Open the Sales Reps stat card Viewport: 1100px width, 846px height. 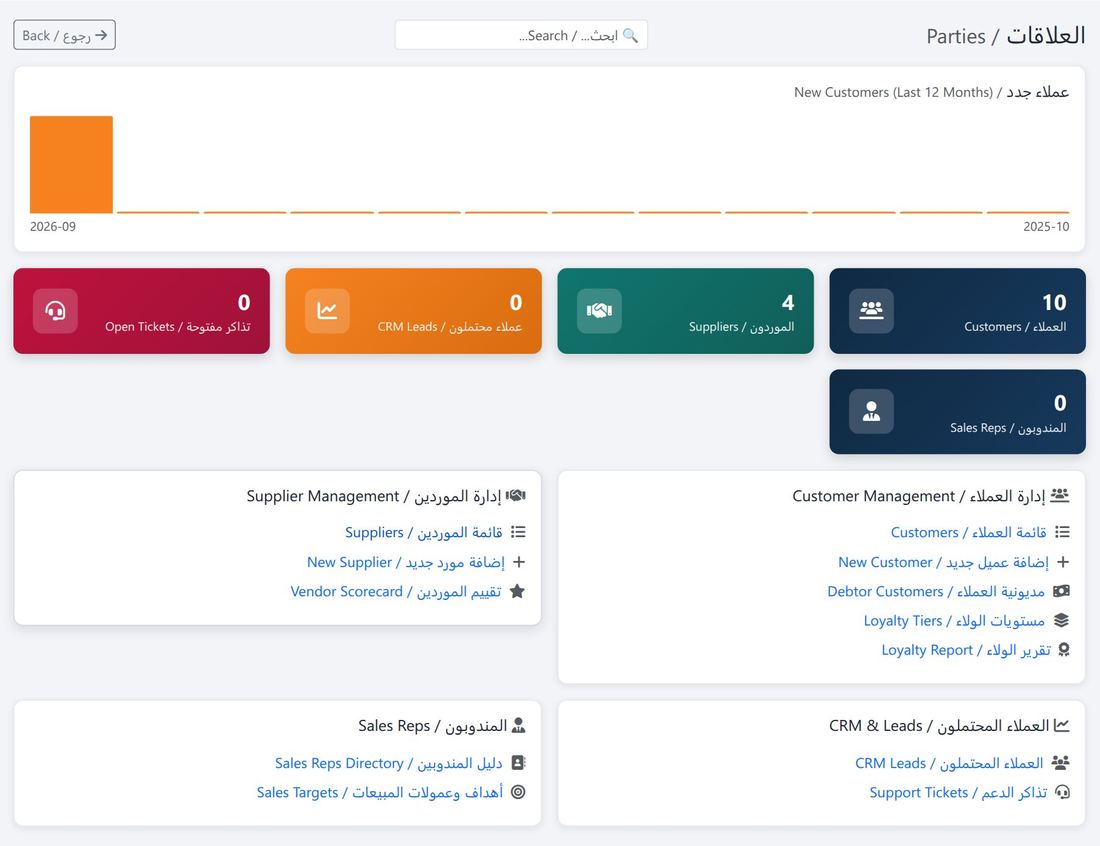[x=957, y=412]
